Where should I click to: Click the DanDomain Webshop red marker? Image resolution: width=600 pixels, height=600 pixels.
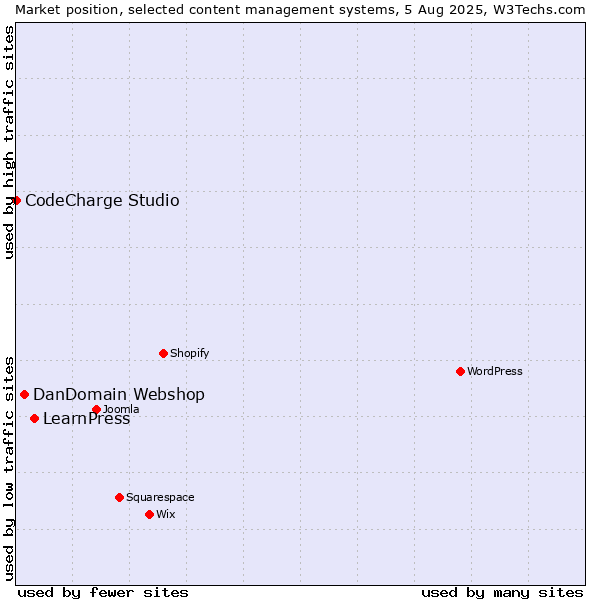coord(24,395)
